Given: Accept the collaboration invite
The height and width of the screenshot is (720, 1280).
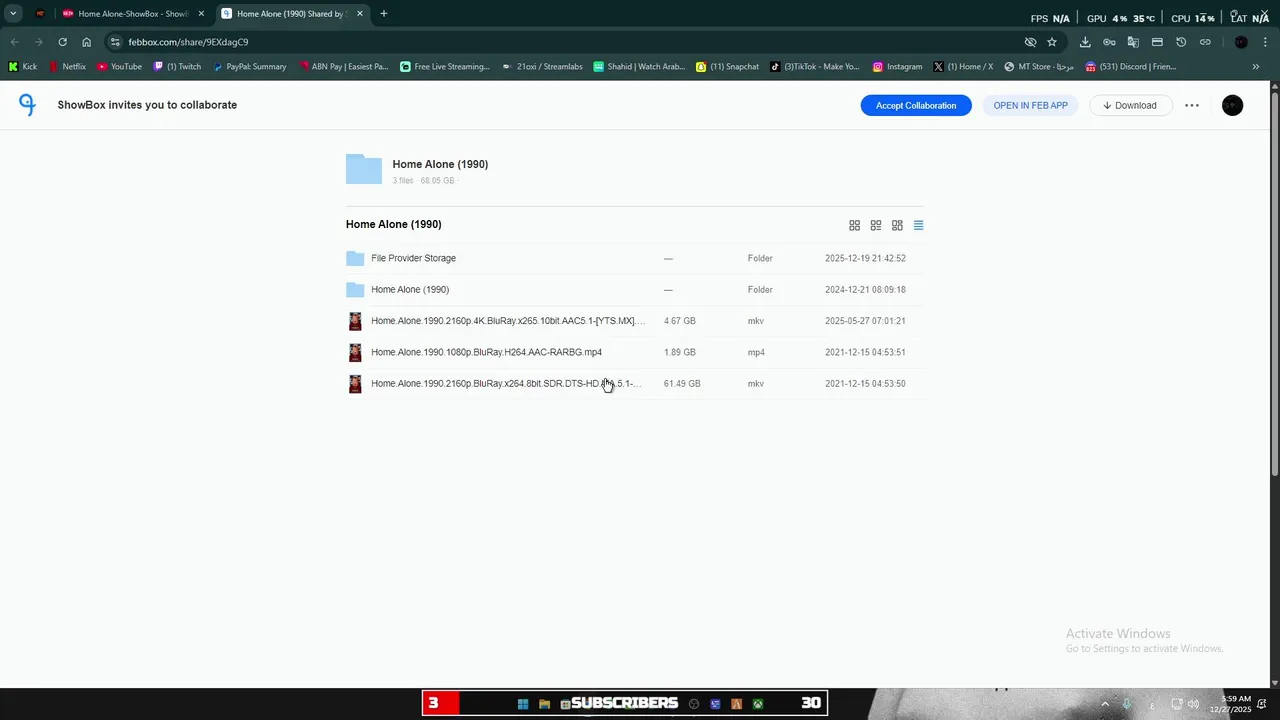Looking at the screenshot, I should (916, 105).
